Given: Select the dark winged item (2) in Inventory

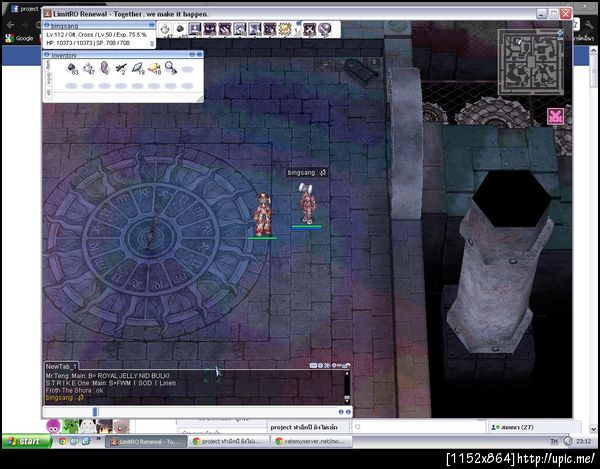Looking at the screenshot, I should [x=121, y=69].
